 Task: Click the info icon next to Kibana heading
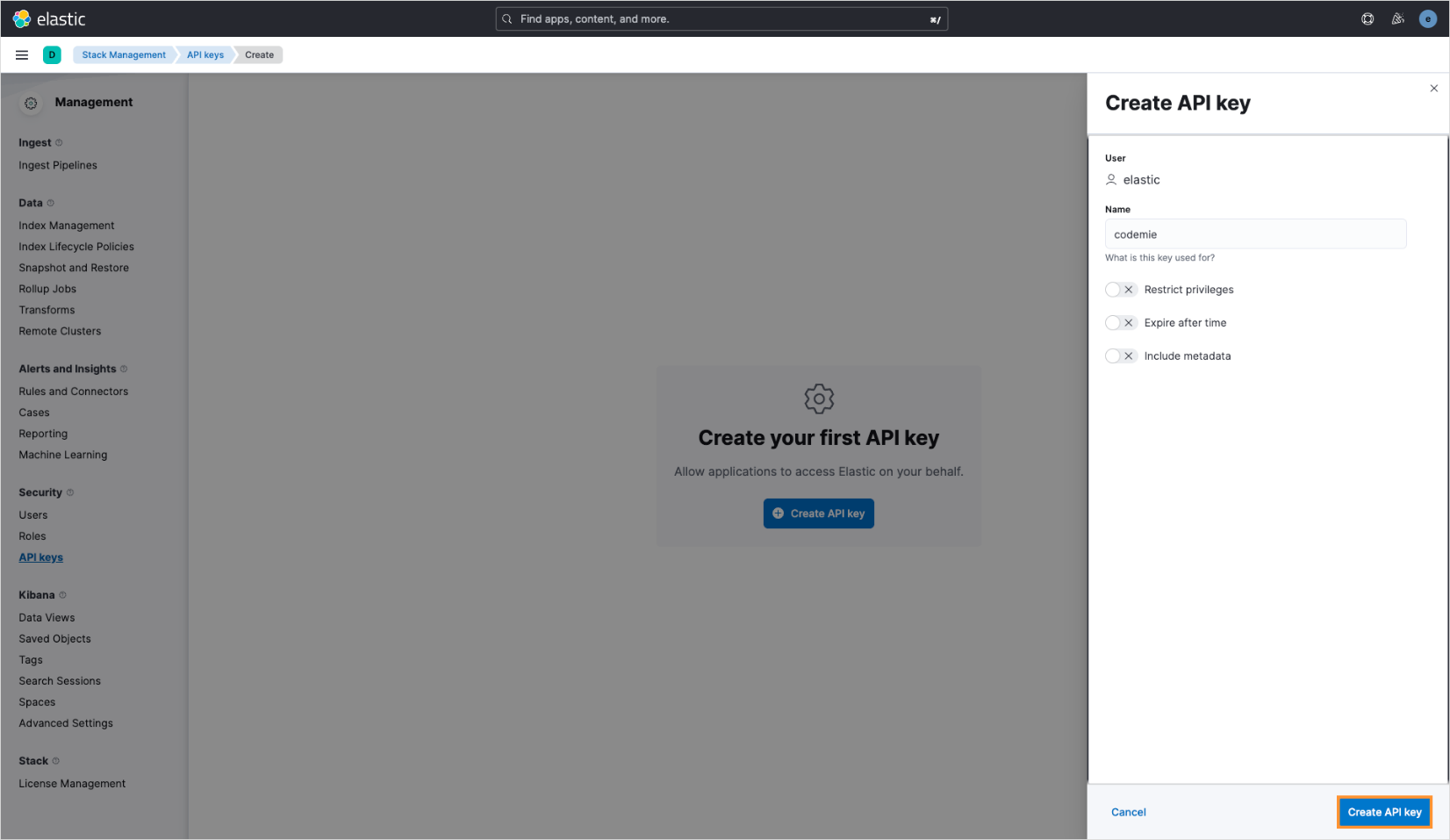point(62,594)
